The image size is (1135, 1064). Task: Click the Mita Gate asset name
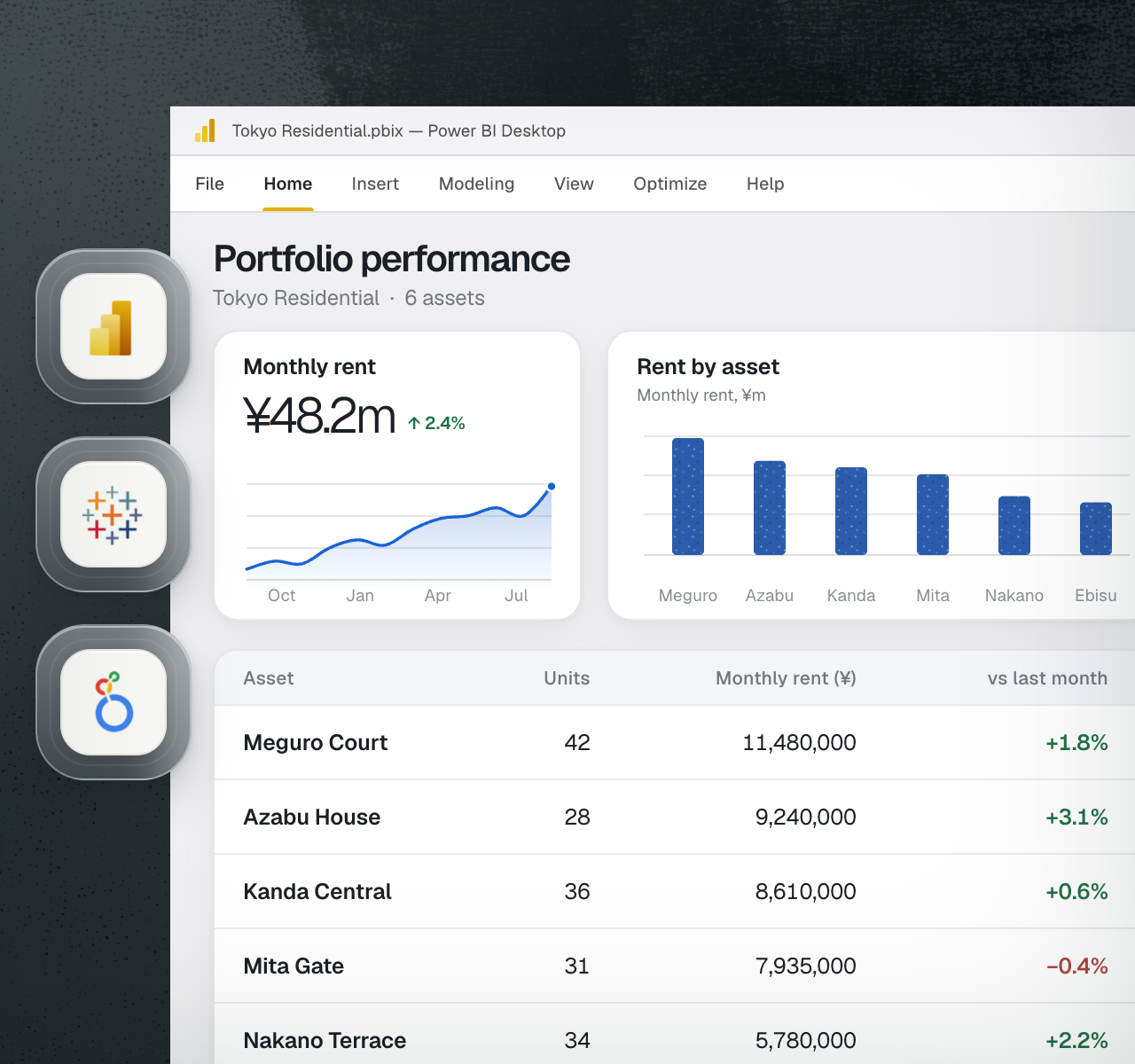click(294, 966)
